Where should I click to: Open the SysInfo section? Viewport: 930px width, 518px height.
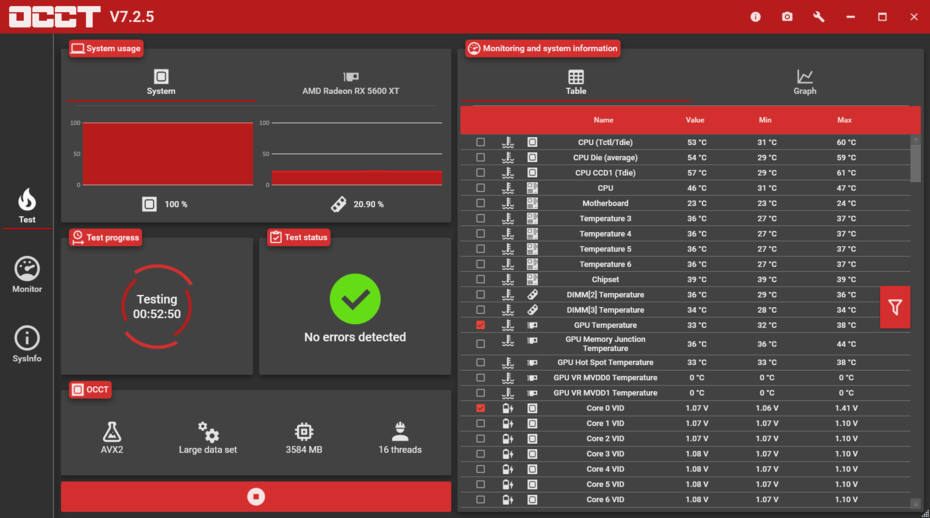[27, 344]
